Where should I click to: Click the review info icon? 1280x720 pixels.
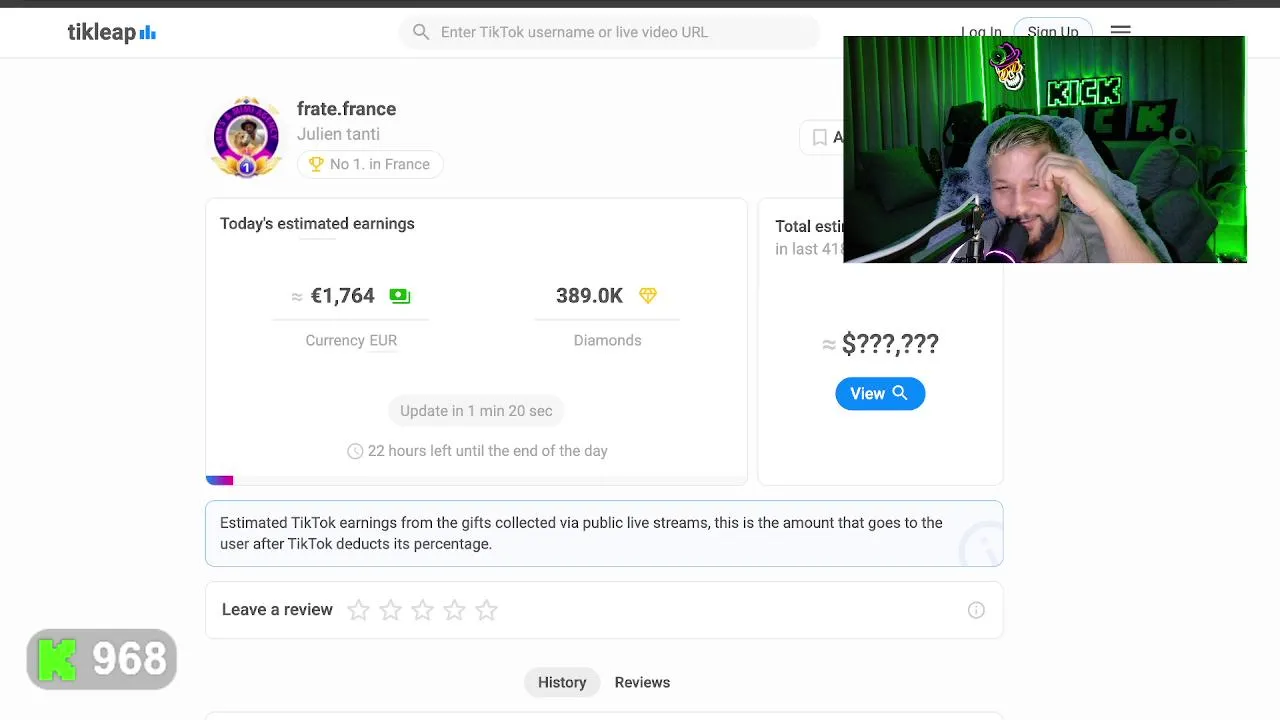point(976,610)
